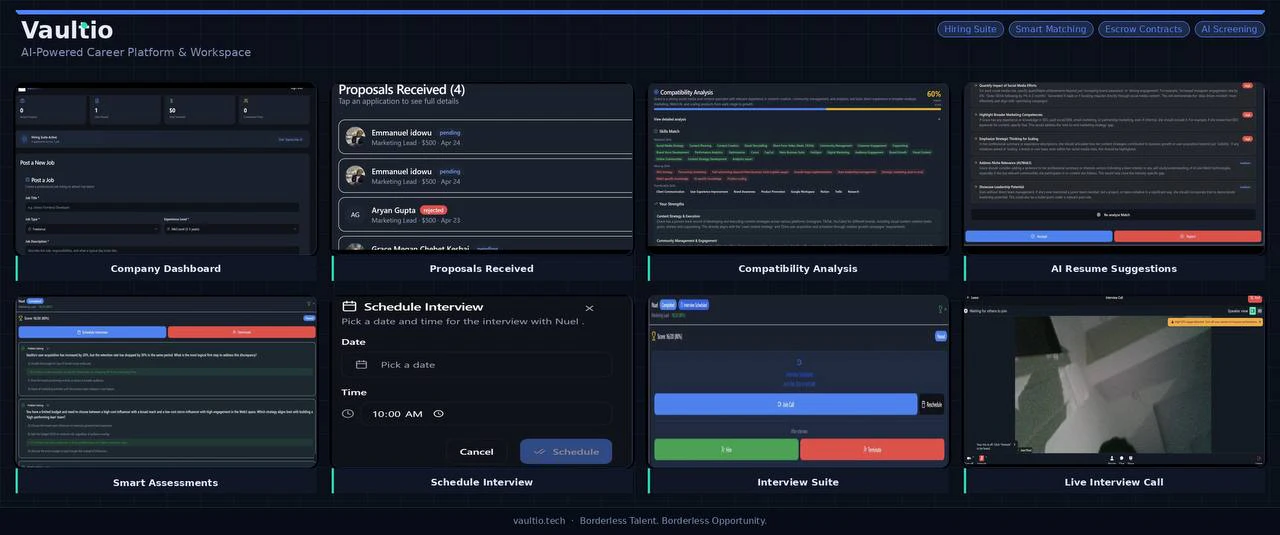Click the red Reject button
Screen dimensions: 1280x535
(x=1188, y=237)
